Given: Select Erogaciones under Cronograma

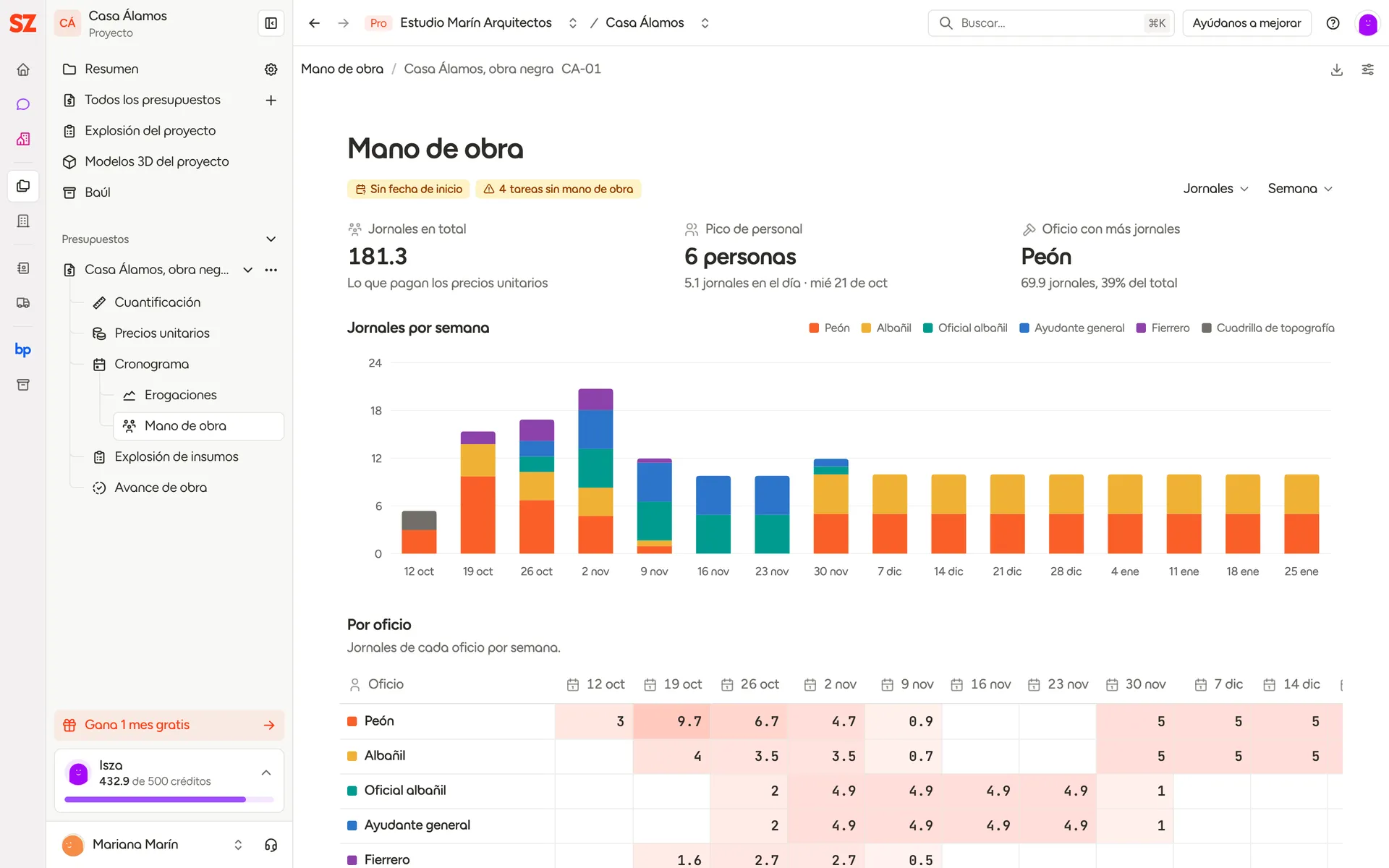Looking at the screenshot, I should 180,395.
